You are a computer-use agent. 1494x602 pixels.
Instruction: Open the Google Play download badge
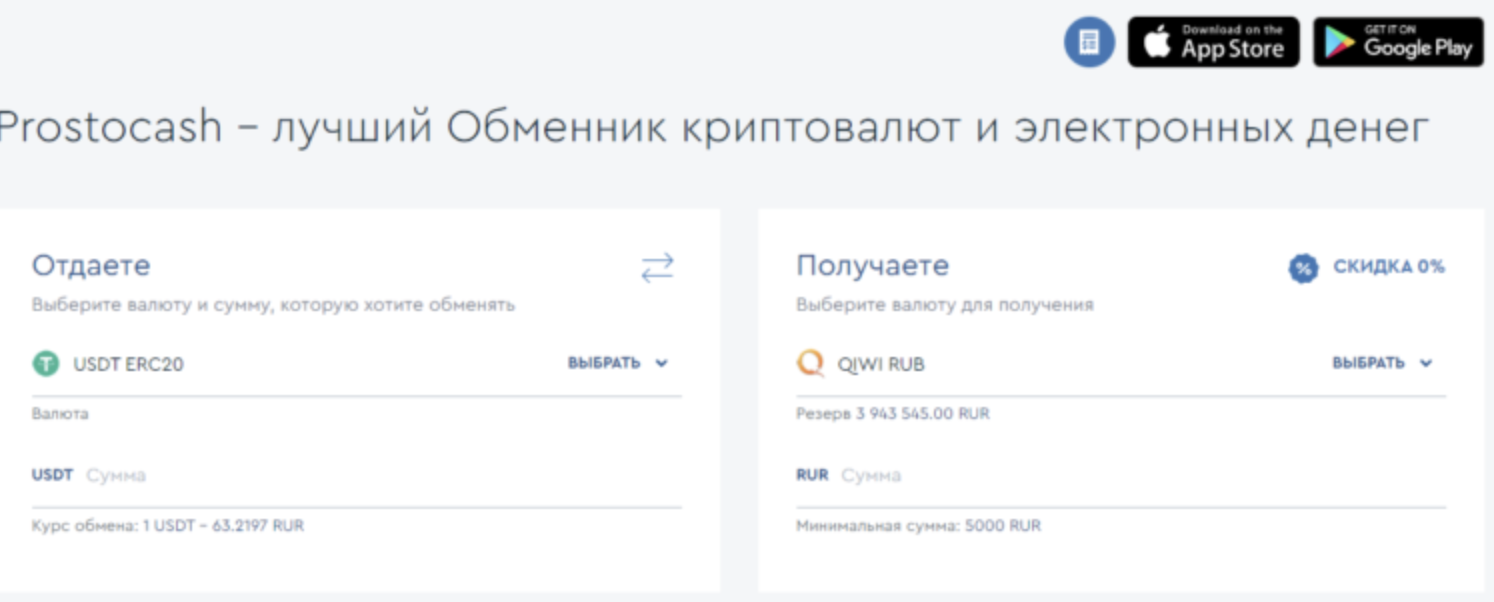[x=1397, y=42]
